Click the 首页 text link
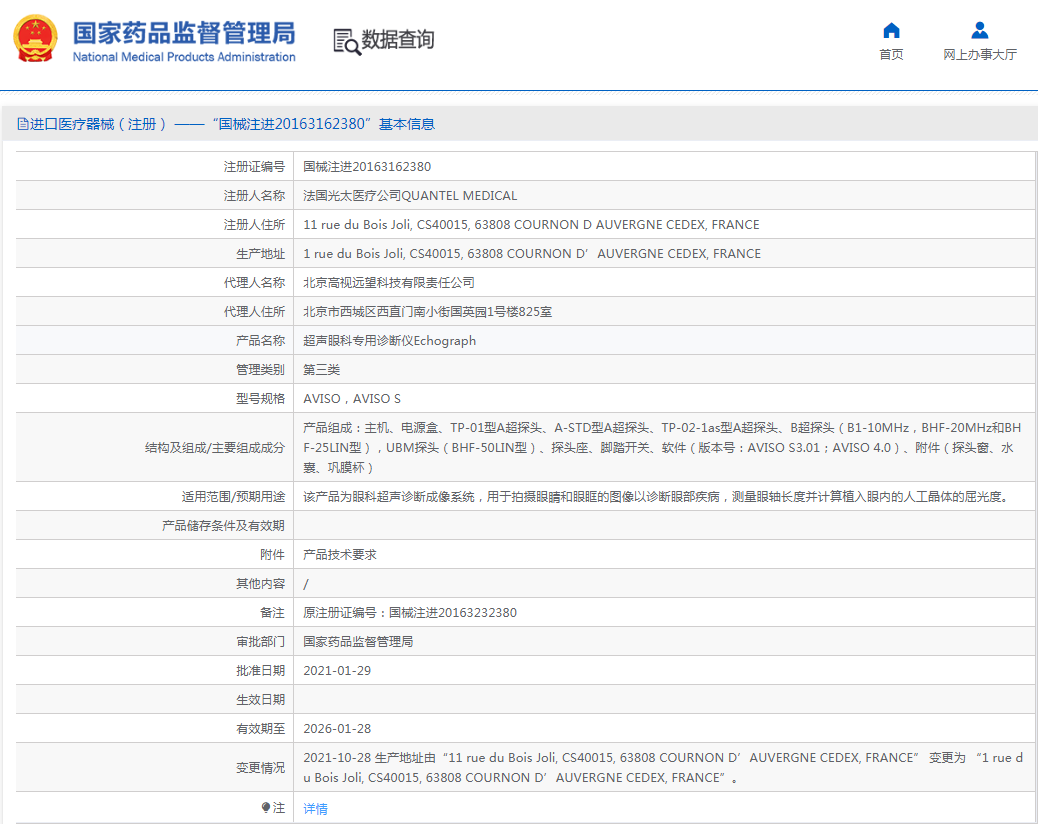 click(891, 54)
